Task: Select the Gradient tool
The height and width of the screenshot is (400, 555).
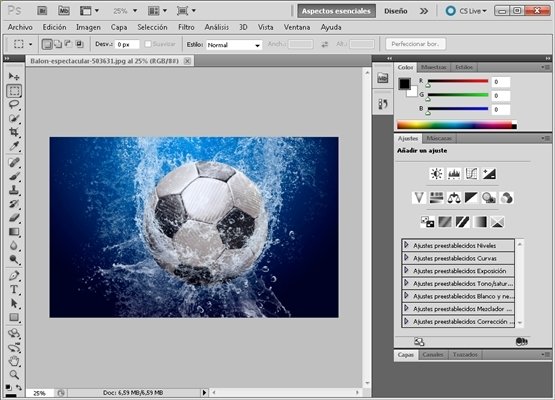Action: coord(14,232)
